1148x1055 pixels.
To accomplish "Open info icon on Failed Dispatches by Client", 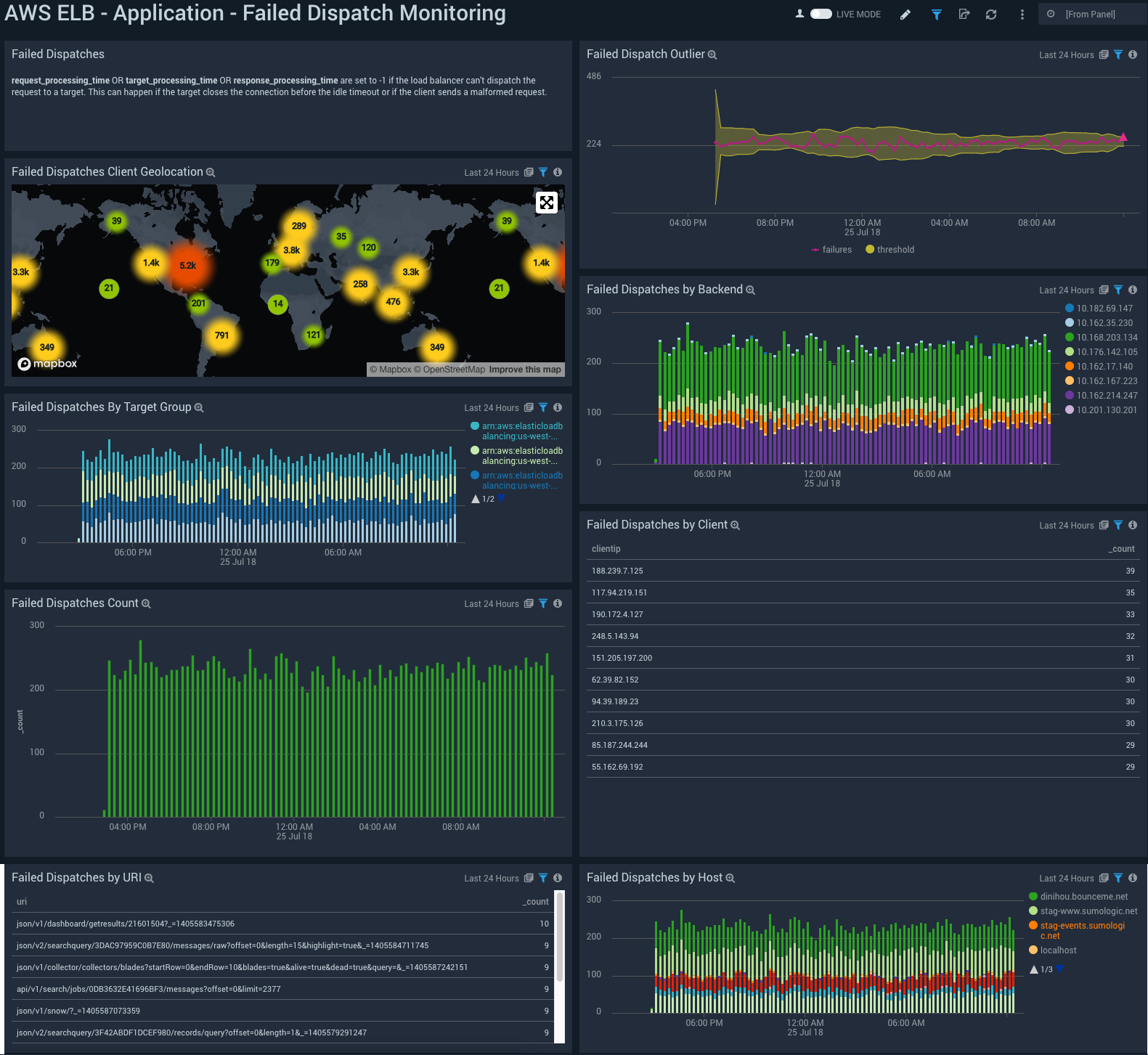I will (x=1133, y=525).
